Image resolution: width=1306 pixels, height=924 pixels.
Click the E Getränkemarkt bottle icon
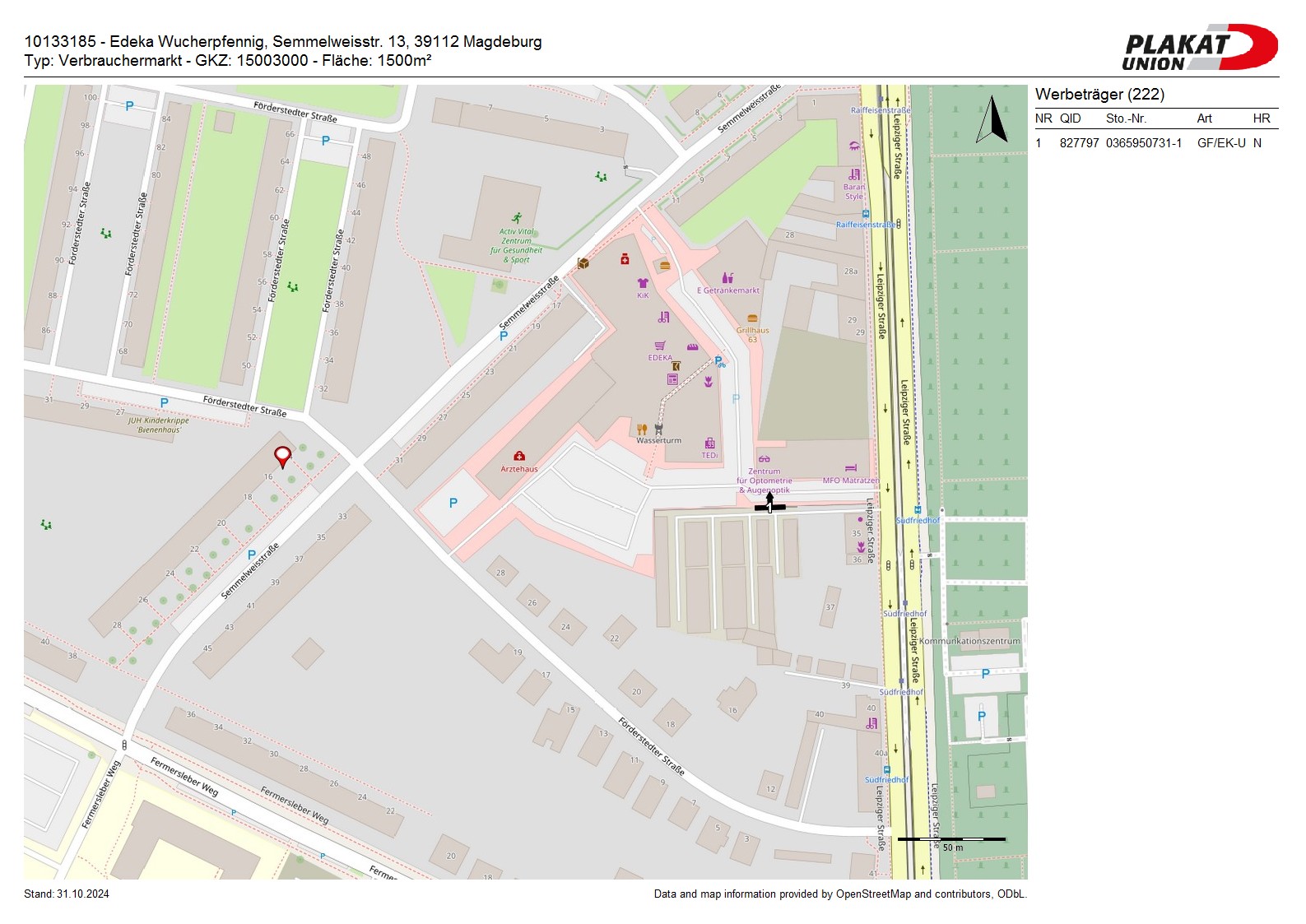click(727, 278)
